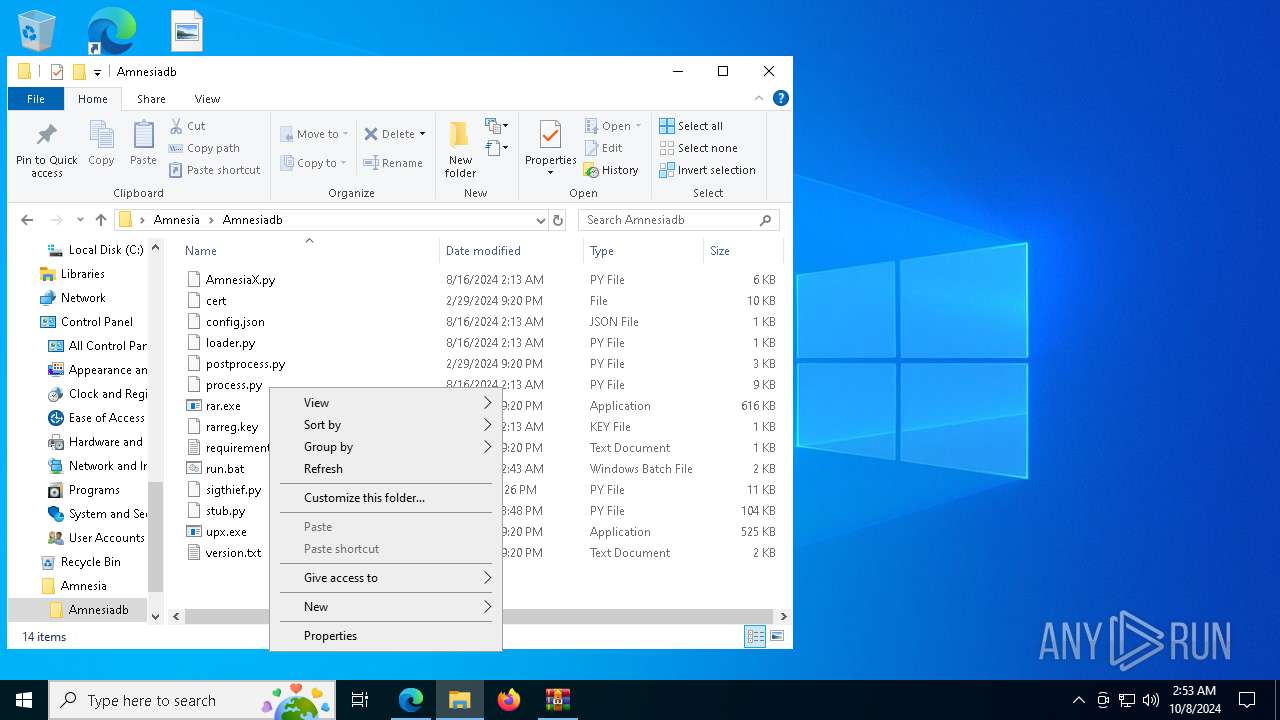The height and width of the screenshot is (720, 1280).
Task: Select the config.json file
Action: click(x=235, y=322)
